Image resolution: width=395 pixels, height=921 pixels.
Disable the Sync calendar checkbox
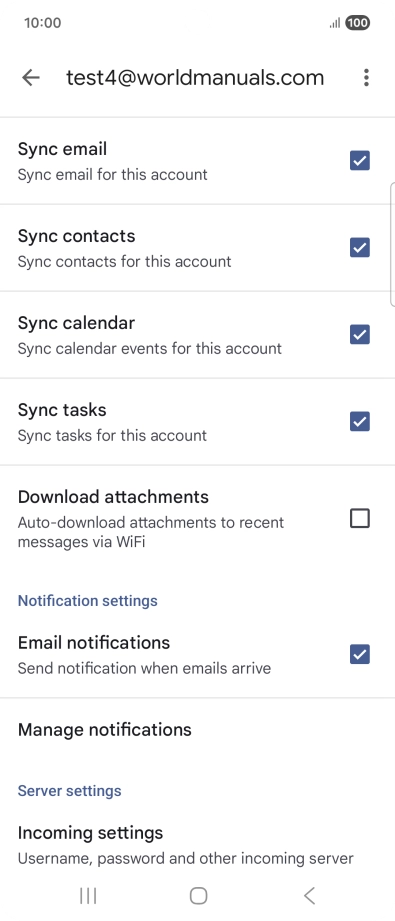coord(360,334)
